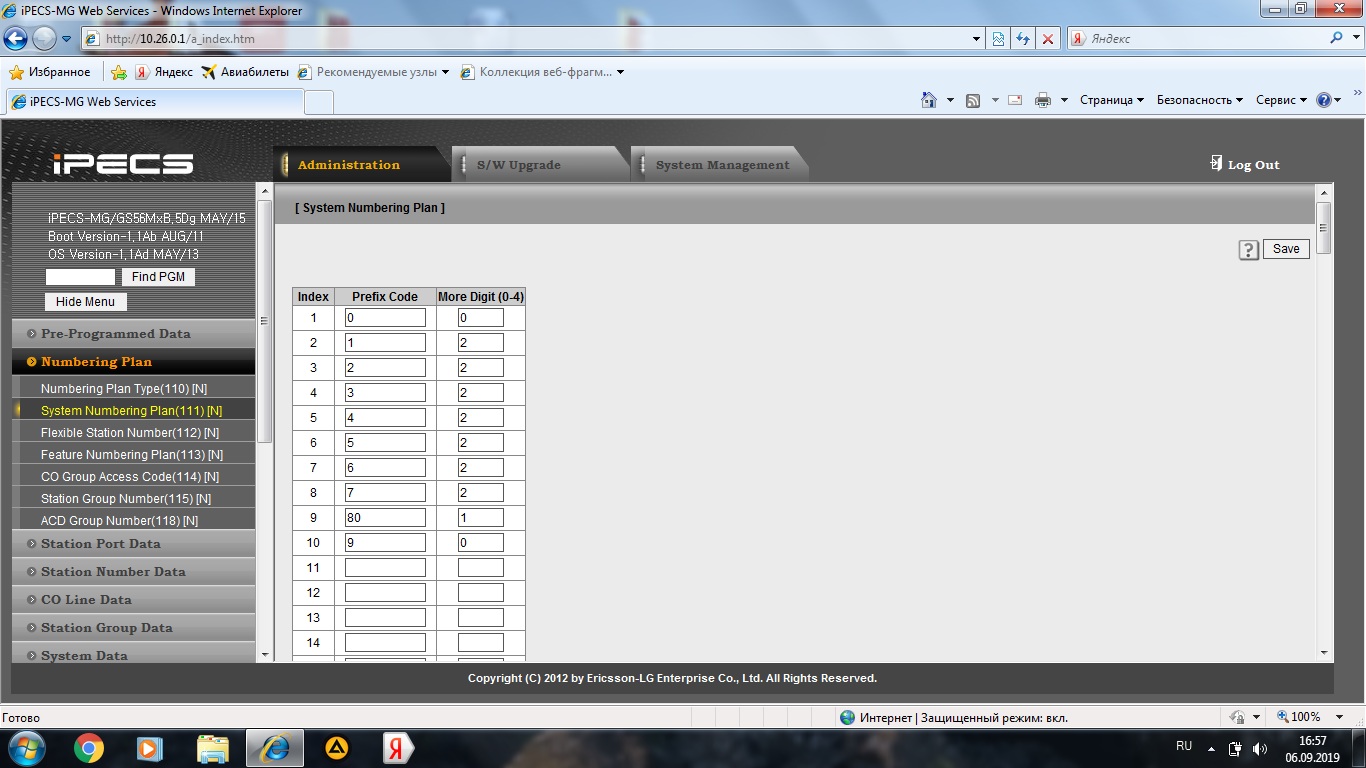The height and width of the screenshot is (768, 1366).
Task: Click the Prefix Code field for index 9
Action: [x=385, y=518]
